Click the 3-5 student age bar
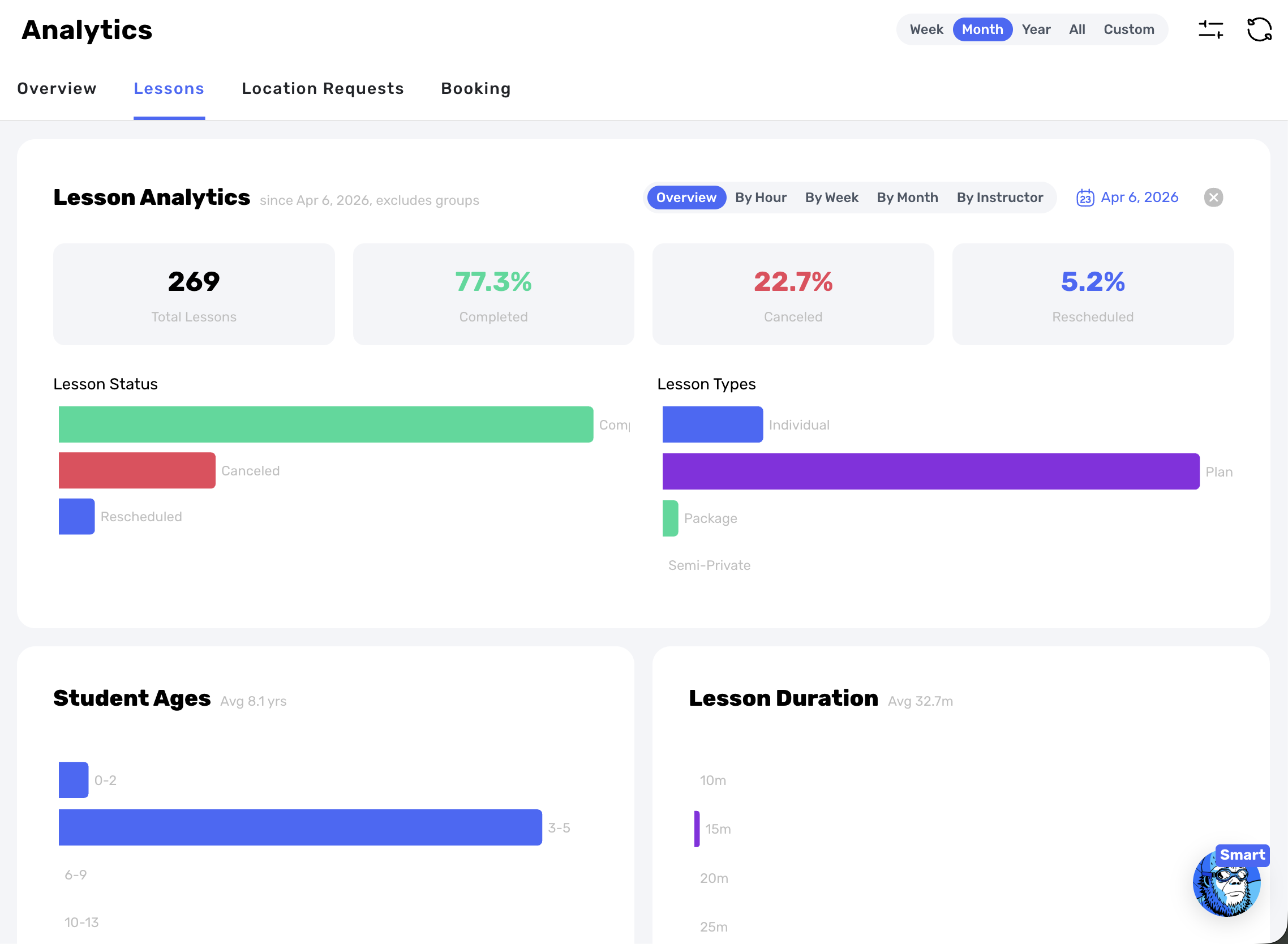This screenshot has height=944, width=1288. click(300, 827)
